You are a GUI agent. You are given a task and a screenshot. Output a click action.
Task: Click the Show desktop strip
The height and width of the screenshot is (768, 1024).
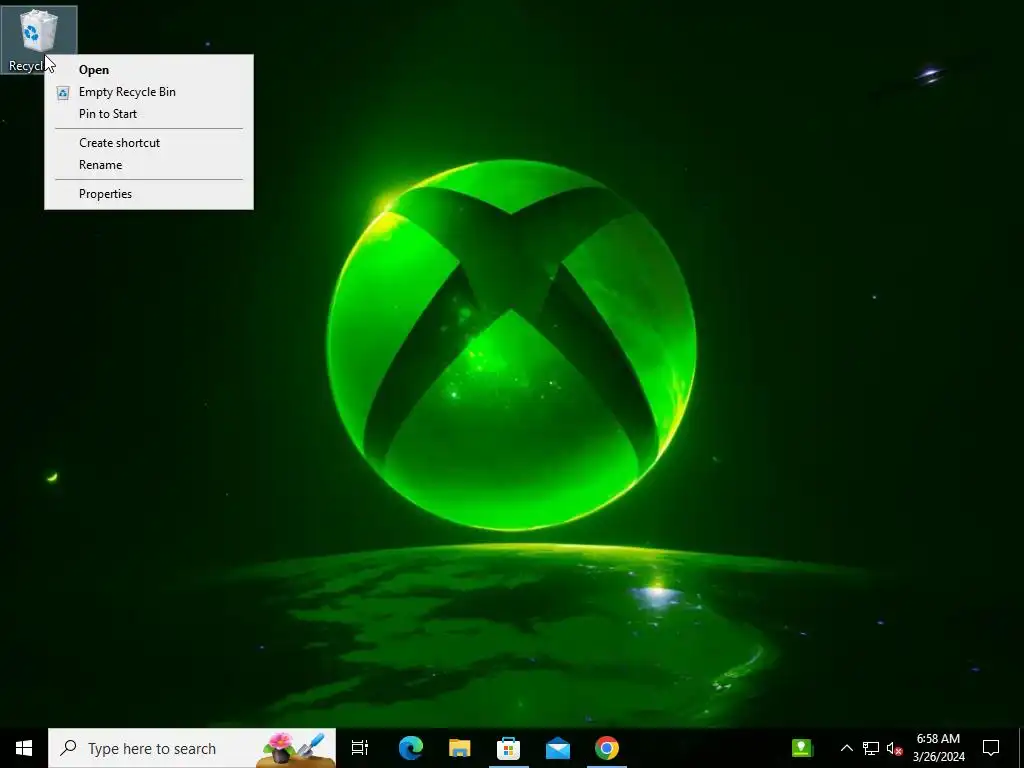point(1021,748)
